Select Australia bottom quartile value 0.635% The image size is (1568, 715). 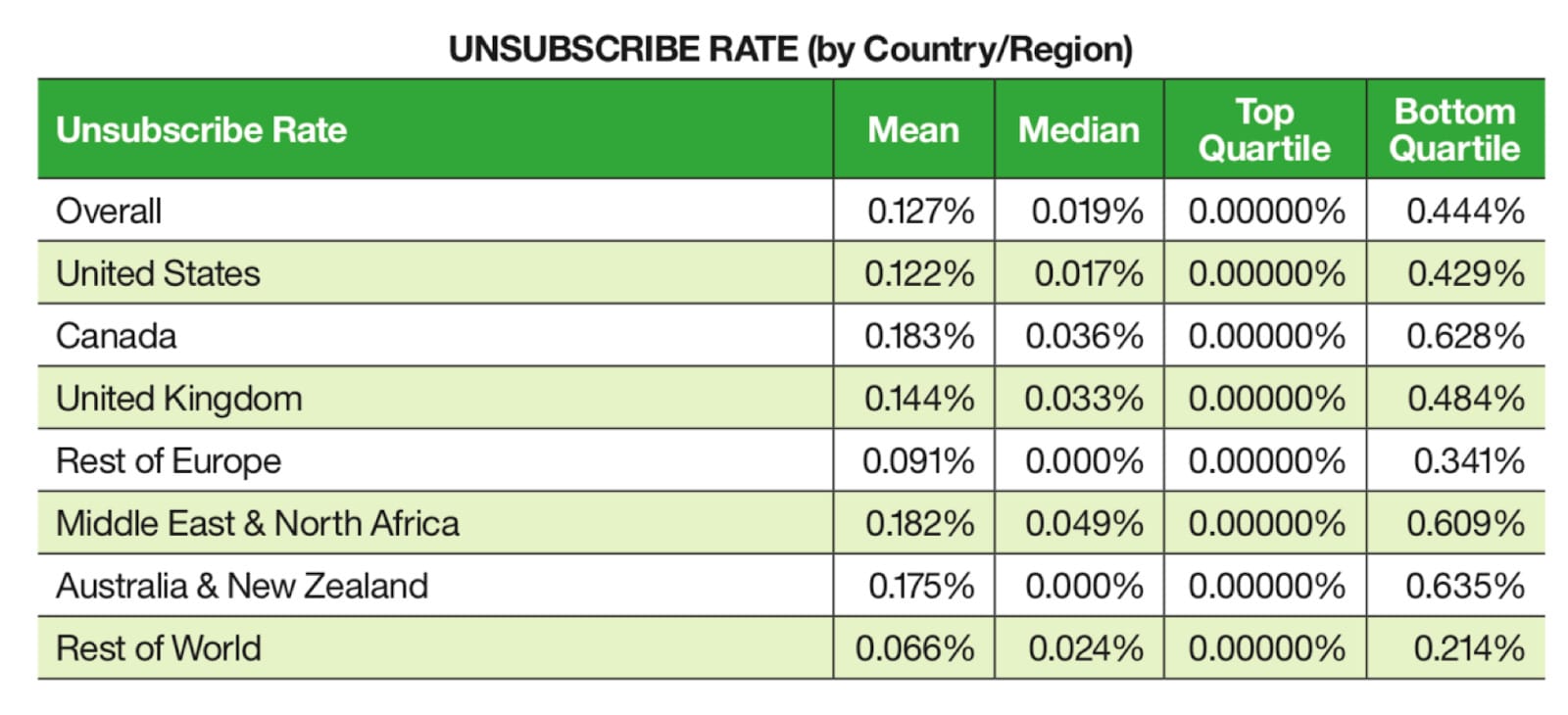1465,587
